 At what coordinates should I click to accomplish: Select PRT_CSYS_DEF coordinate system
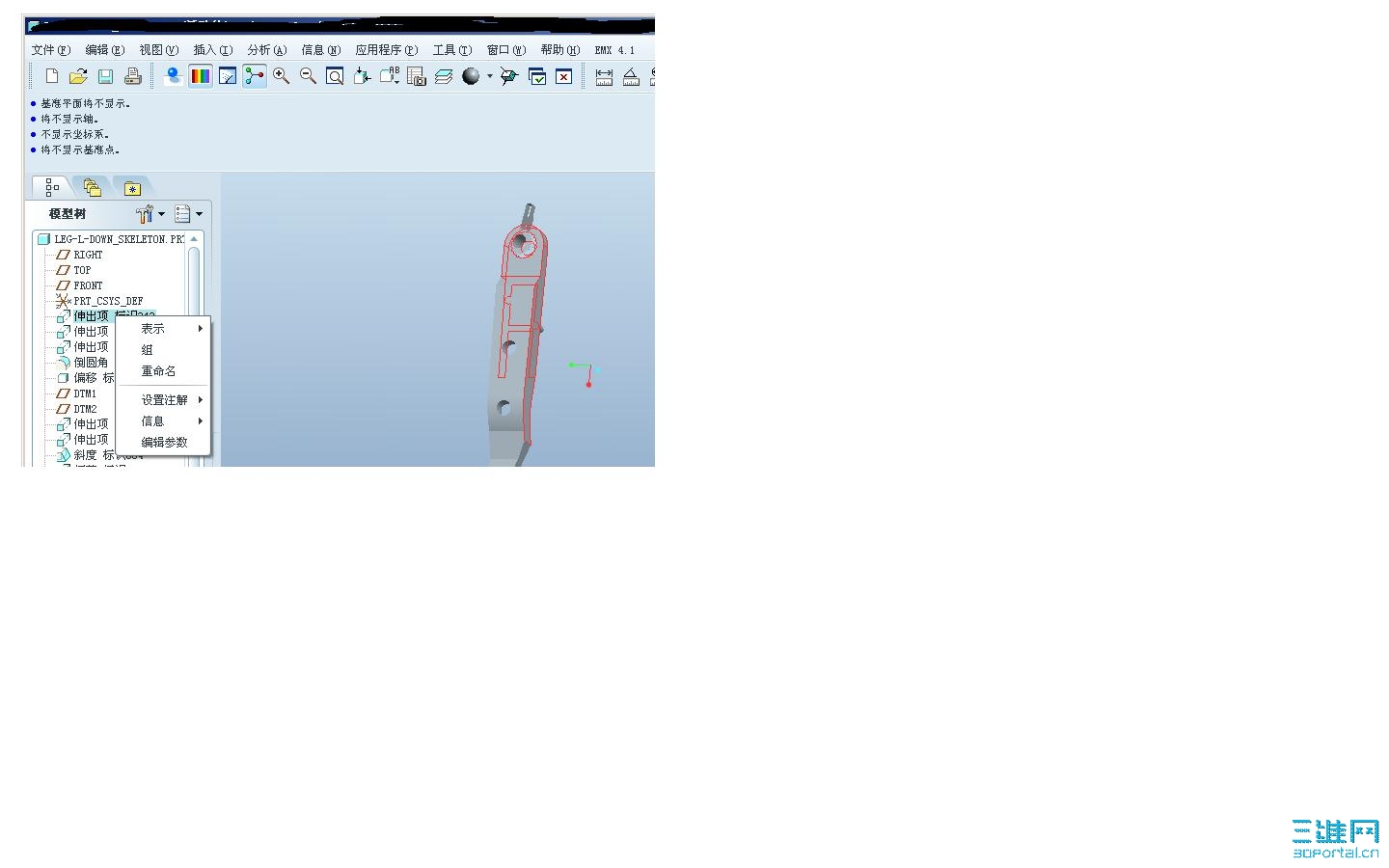(x=100, y=301)
